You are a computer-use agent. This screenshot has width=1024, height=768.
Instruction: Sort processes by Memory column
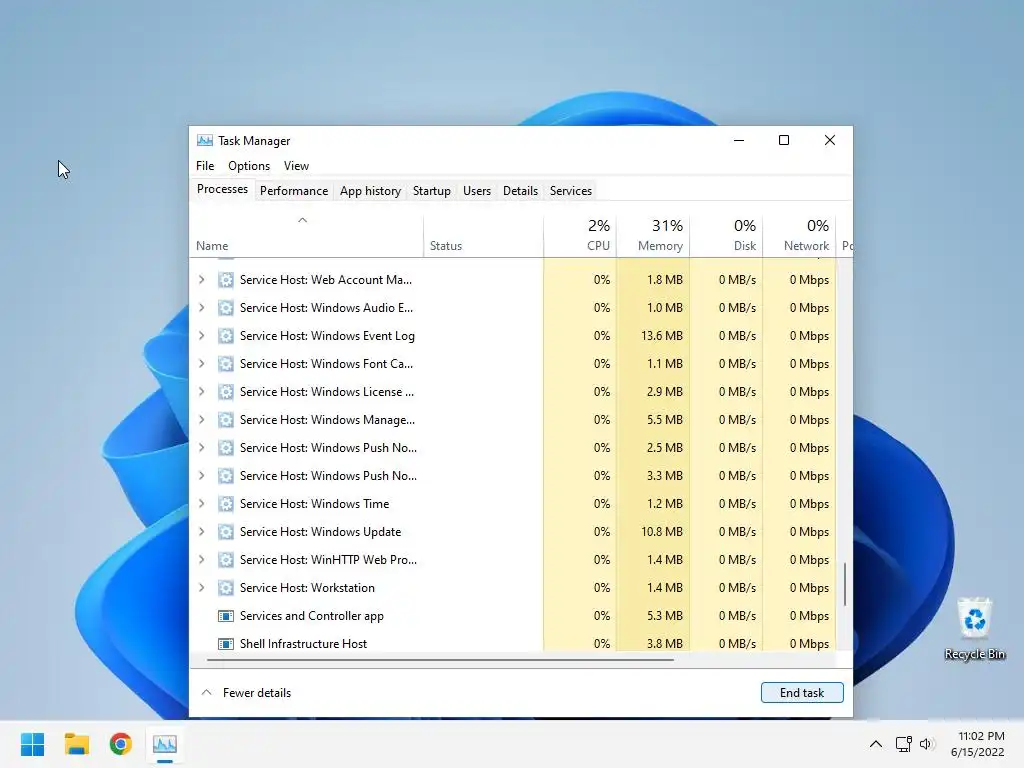click(x=653, y=237)
